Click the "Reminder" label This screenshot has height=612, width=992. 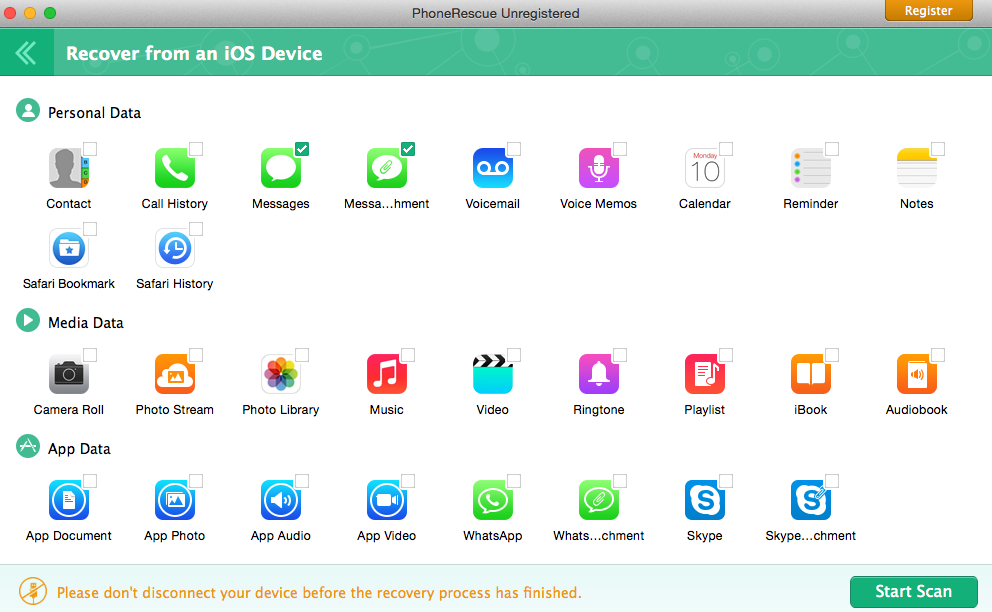[810, 204]
